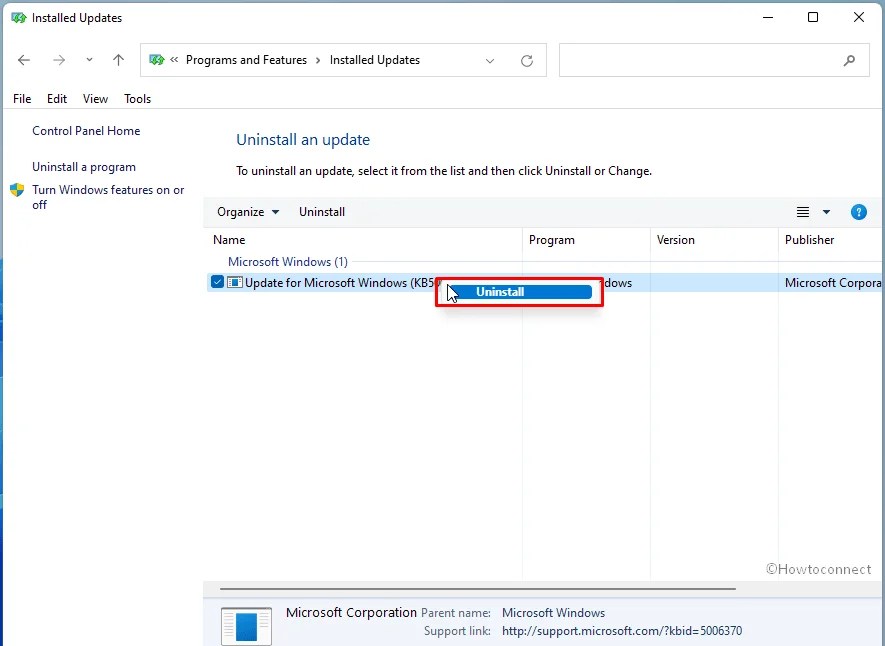Open the view options dropdown arrow
Screen dimensions: 885x646
click(x=824, y=212)
